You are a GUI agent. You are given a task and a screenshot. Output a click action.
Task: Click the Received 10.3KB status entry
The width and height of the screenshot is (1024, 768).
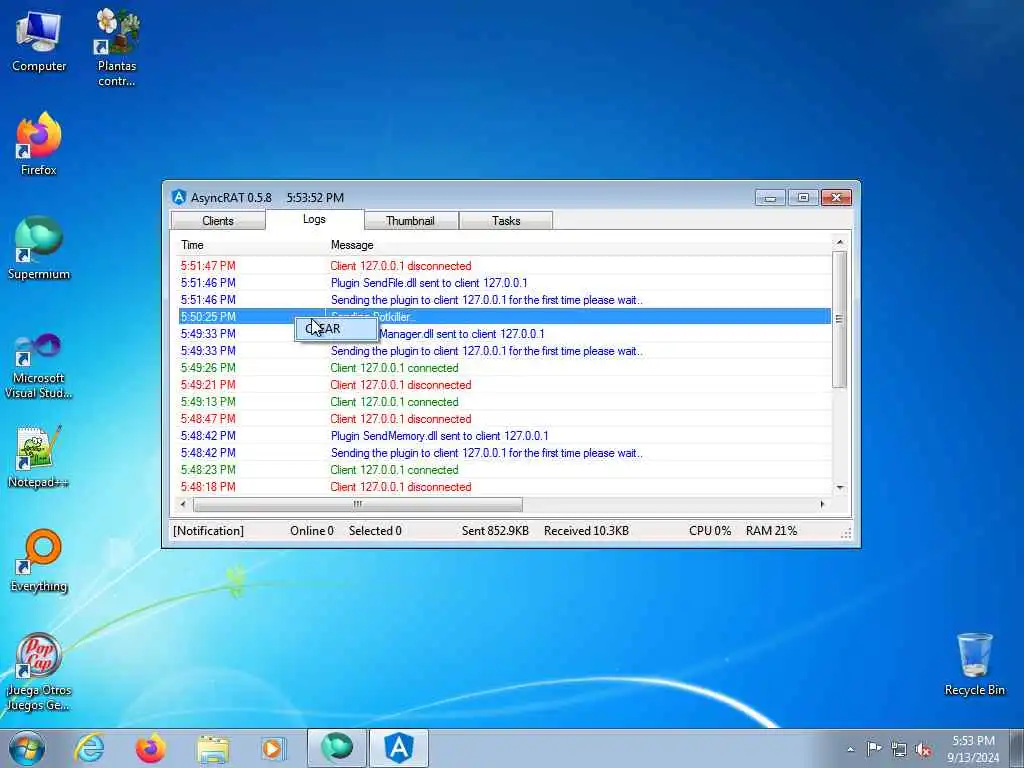pyautogui.click(x=586, y=531)
